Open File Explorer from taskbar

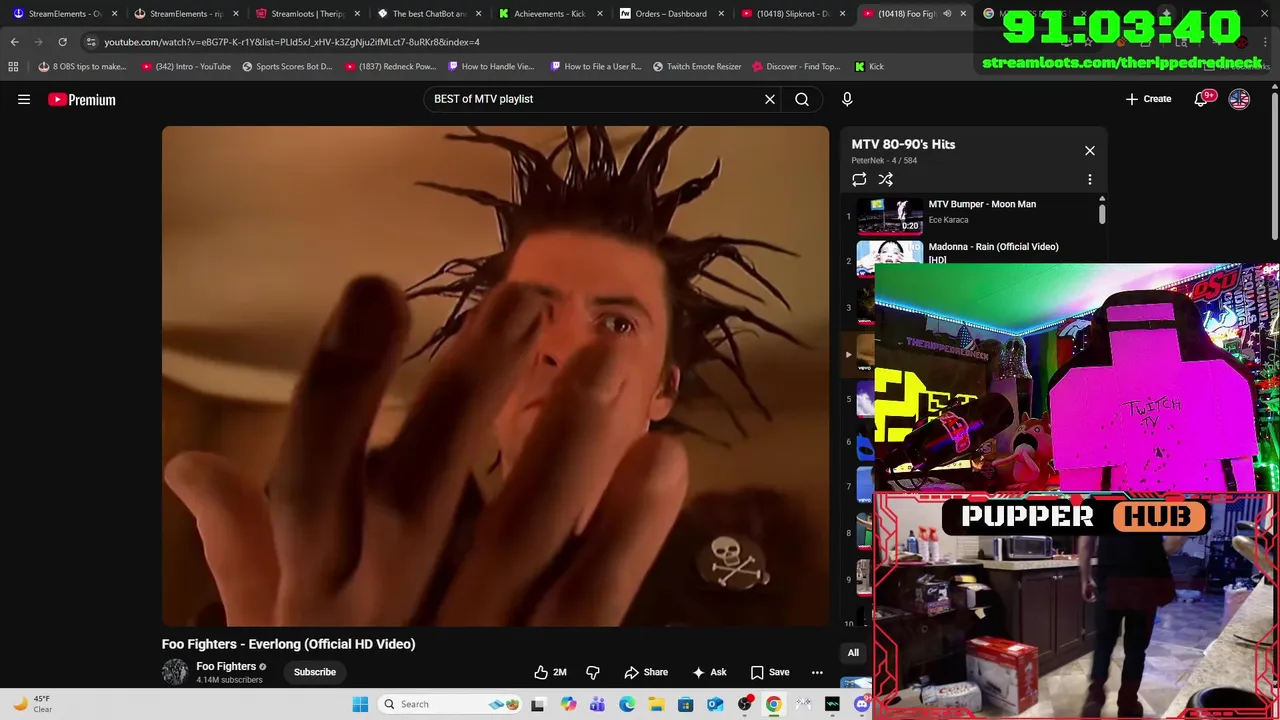click(x=656, y=704)
